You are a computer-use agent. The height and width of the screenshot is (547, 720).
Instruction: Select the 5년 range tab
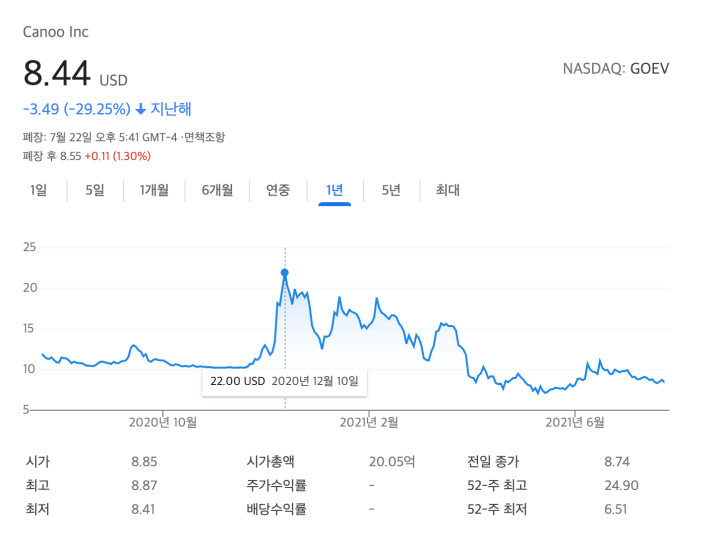coord(391,190)
